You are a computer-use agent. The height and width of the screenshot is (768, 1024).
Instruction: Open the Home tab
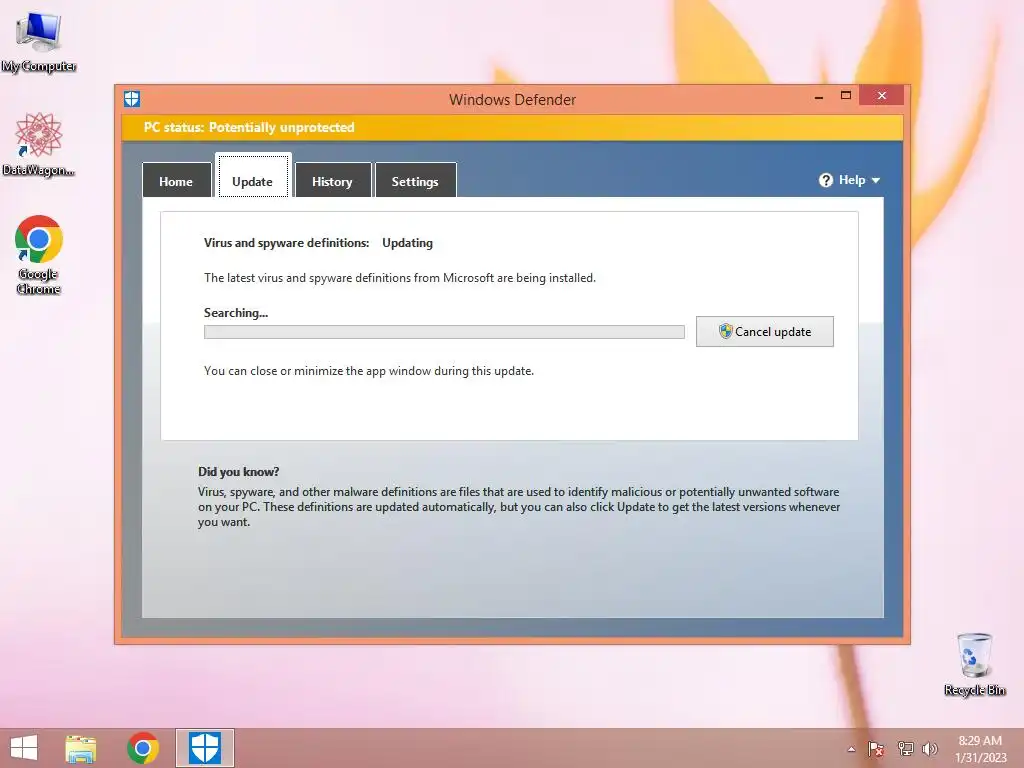coord(176,181)
